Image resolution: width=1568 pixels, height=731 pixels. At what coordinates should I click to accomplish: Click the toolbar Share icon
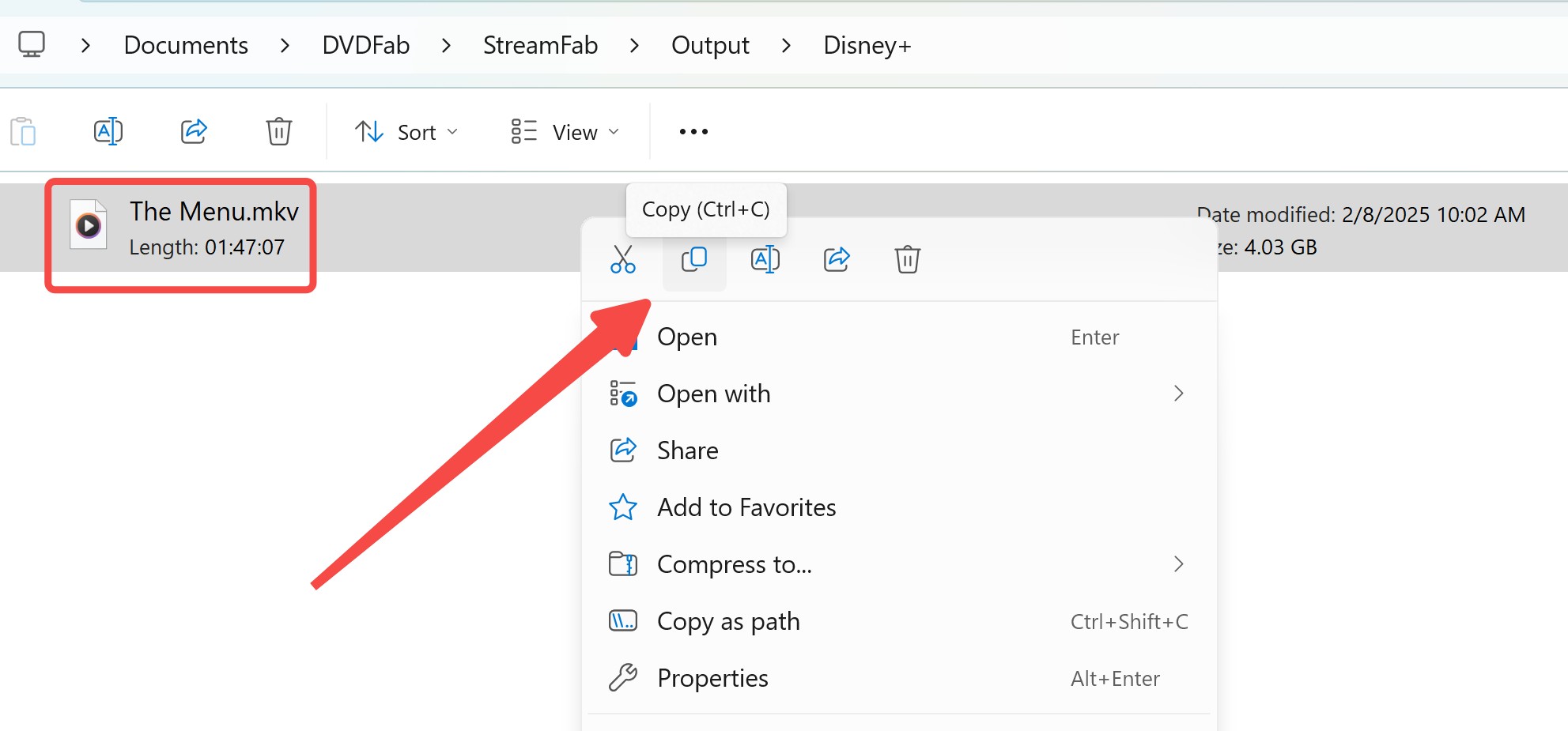(194, 131)
